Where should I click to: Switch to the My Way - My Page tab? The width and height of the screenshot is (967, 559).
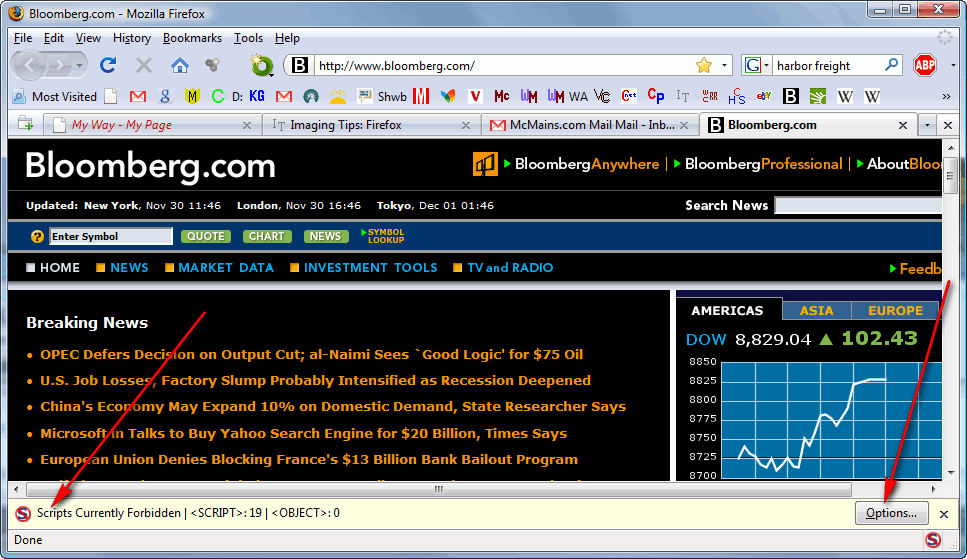[151, 125]
